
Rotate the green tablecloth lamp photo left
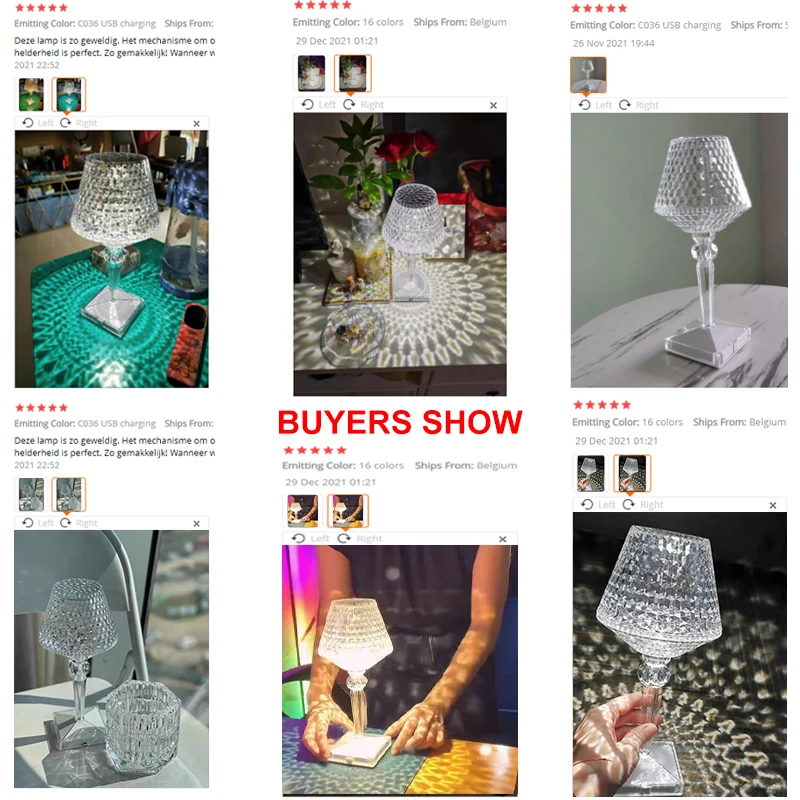pyautogui.click(x=38, y=123)
